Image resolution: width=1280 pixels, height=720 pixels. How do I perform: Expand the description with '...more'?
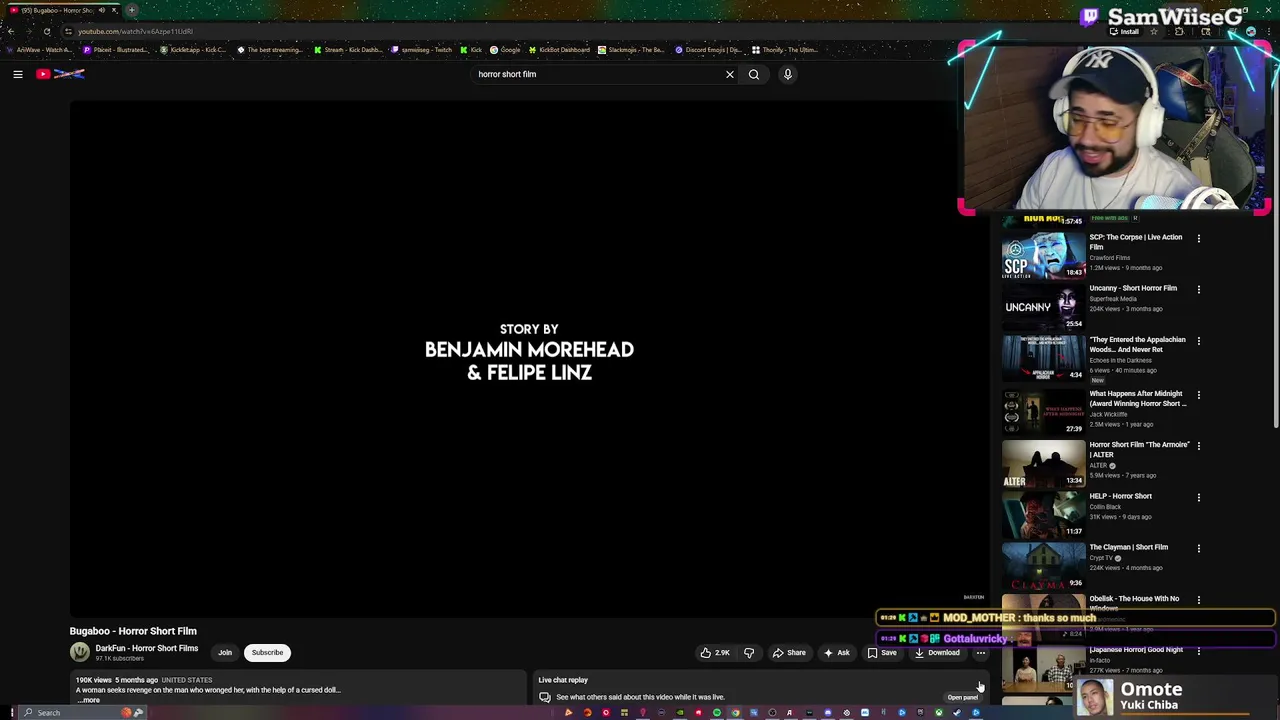point(89,700)
